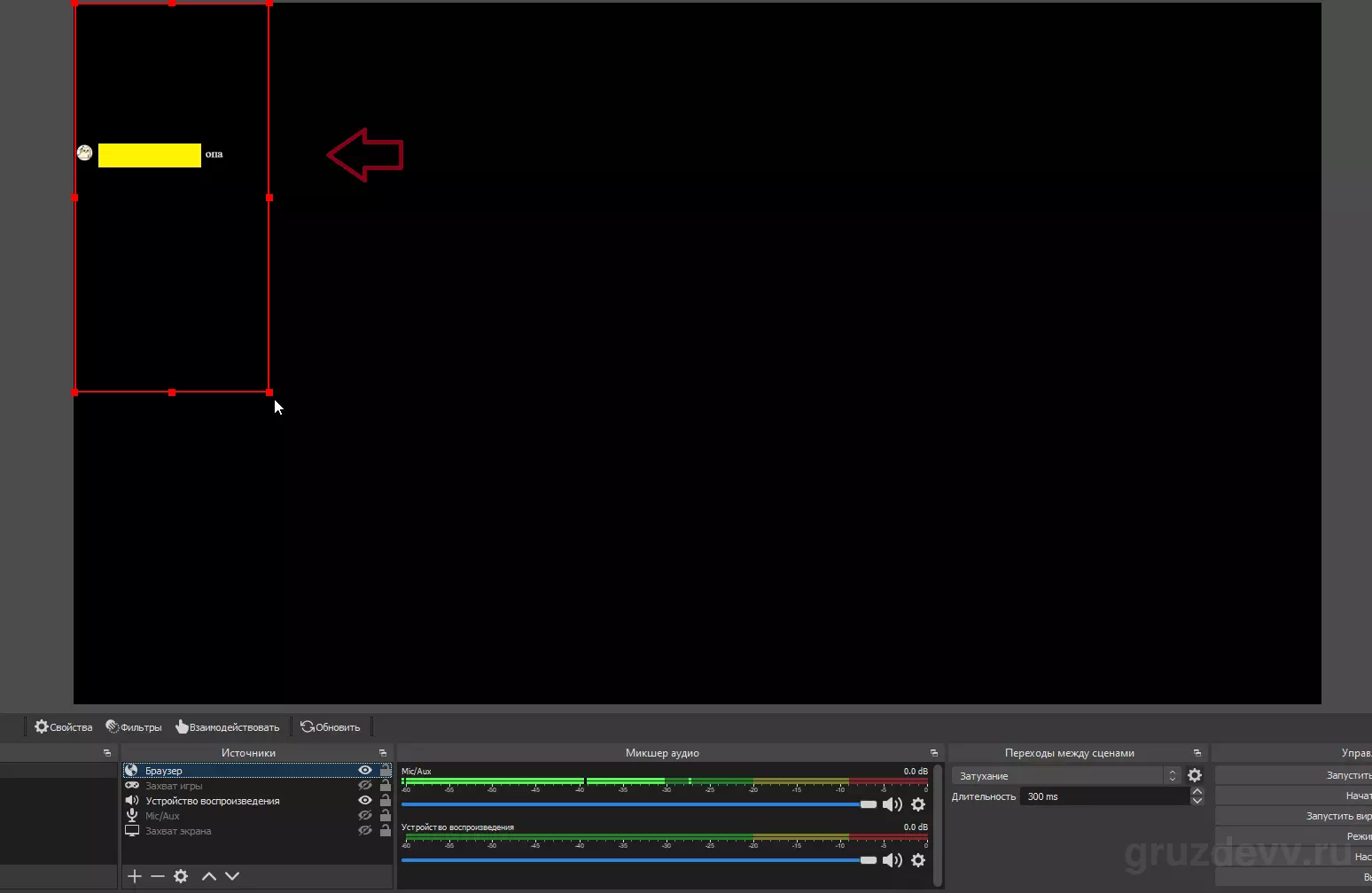Open the Затухание transition dropdown
This screenshot has width=1372, height=893.
[1066, 775]
